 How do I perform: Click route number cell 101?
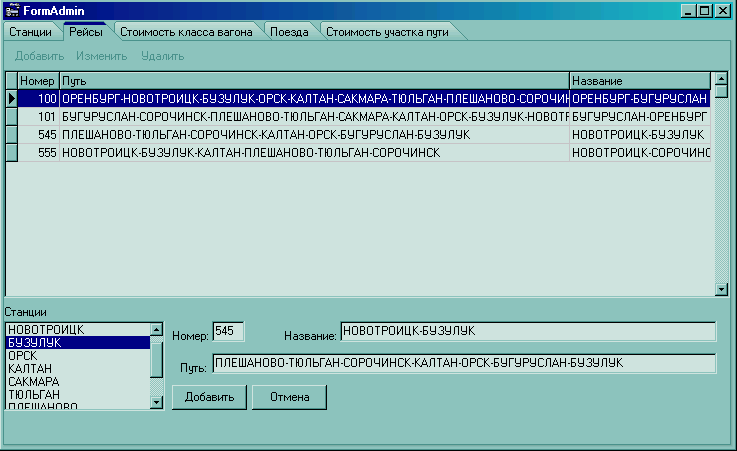[39, 117]
